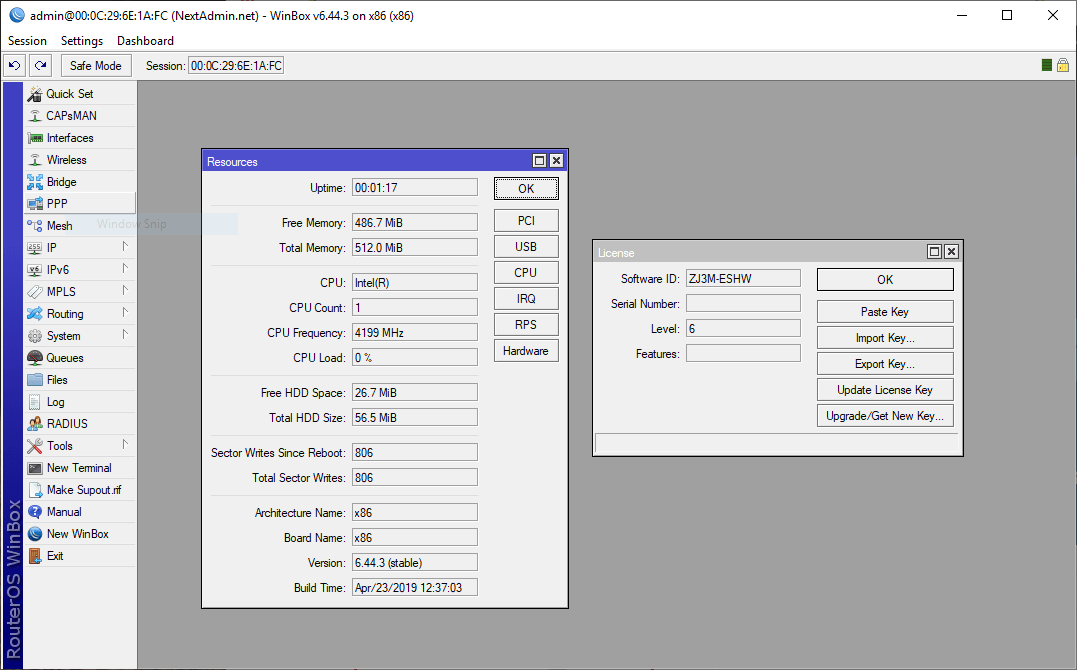The height and width of the screenshot is (670, 1077).
Task: Open the Quick Set panel
Action: click(70, 93)
